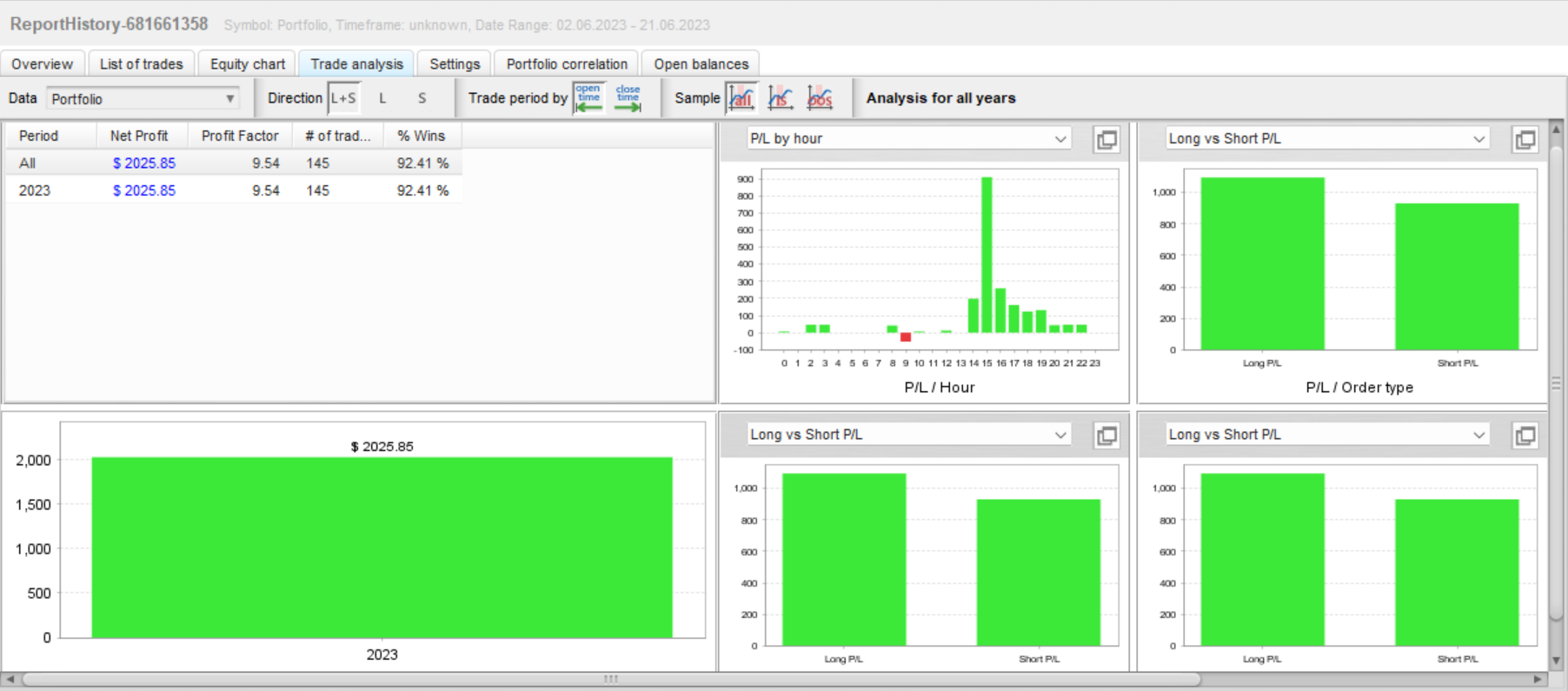The image size is (1568, 691).
Task: Click the tall hour 15 profit bar
Action: click(x=987, y=255)
